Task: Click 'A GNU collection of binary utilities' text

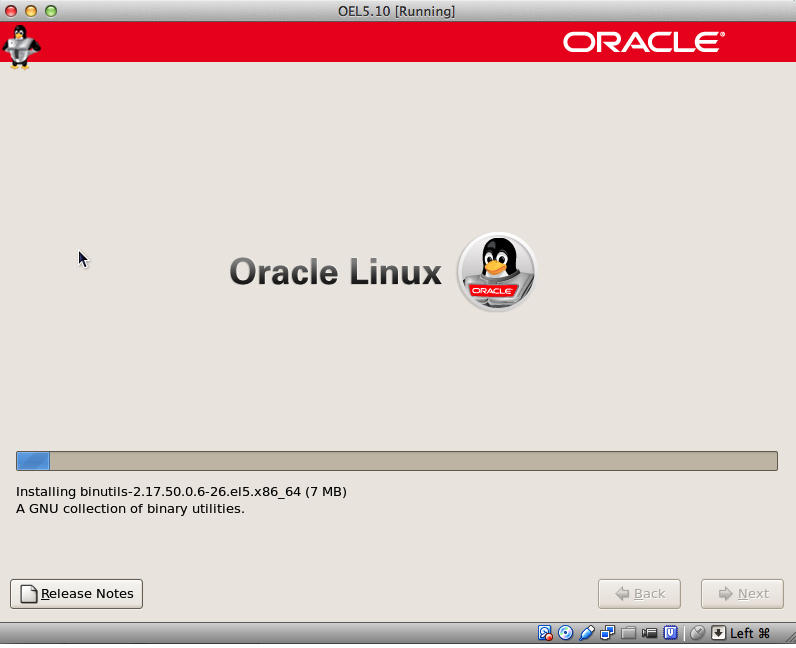Action: click(130, 509)
